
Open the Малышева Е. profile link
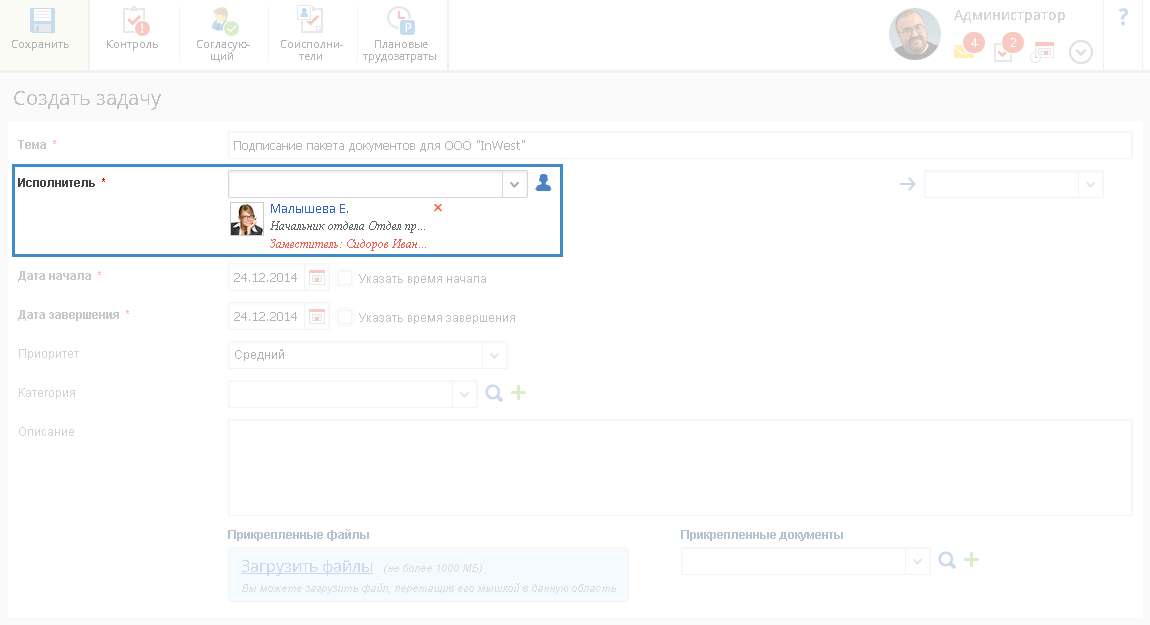click(x=309, y=209)
